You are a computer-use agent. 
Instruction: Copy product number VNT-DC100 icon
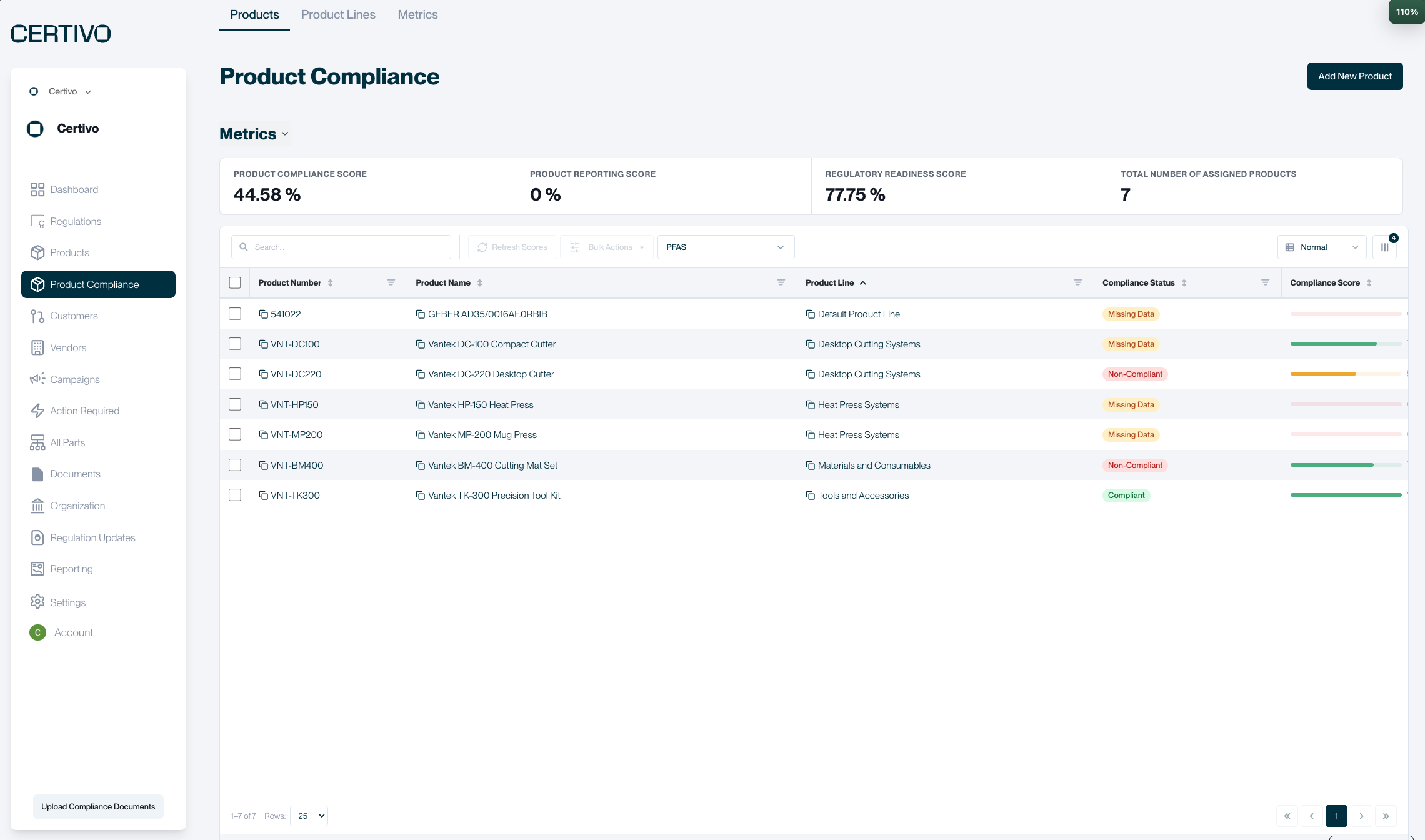click(x=263, y=344)
